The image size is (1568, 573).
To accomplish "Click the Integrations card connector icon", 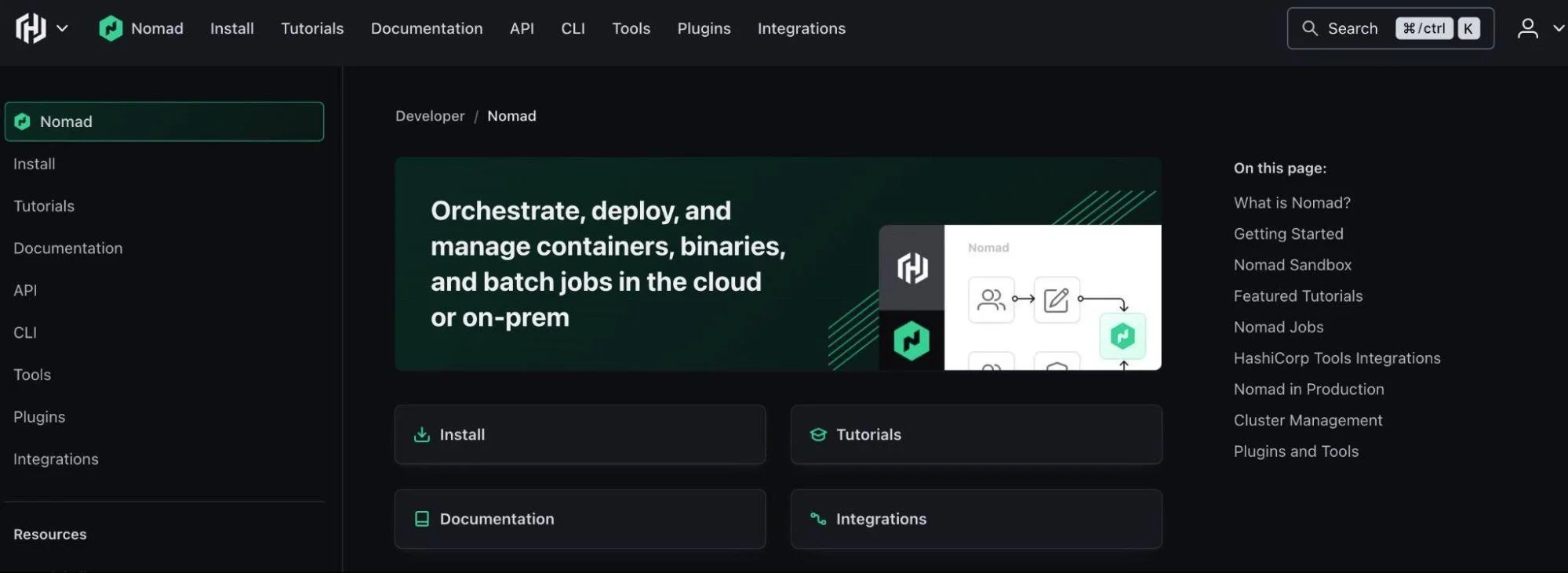I will 818,519.
